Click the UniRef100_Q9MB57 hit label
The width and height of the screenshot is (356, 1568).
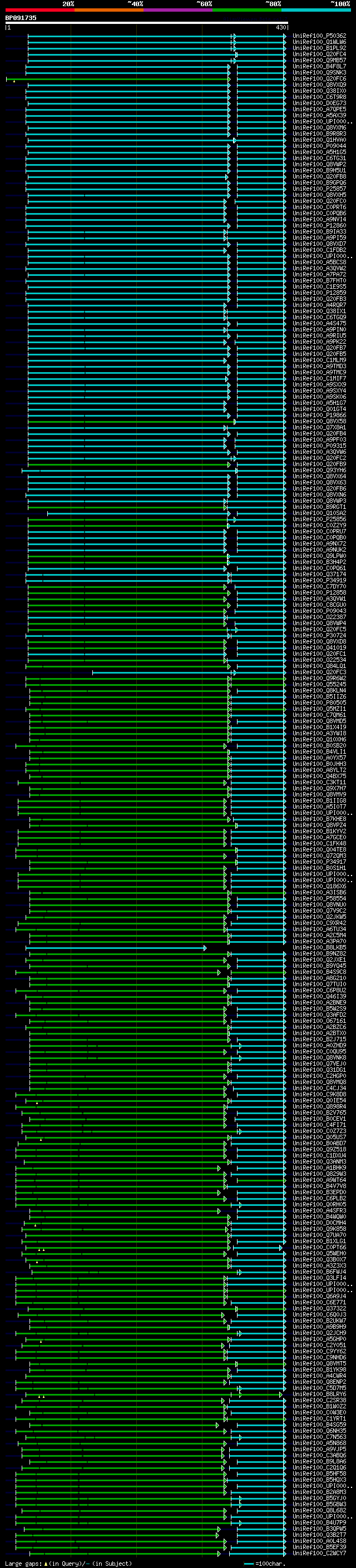tap(319, 60)
